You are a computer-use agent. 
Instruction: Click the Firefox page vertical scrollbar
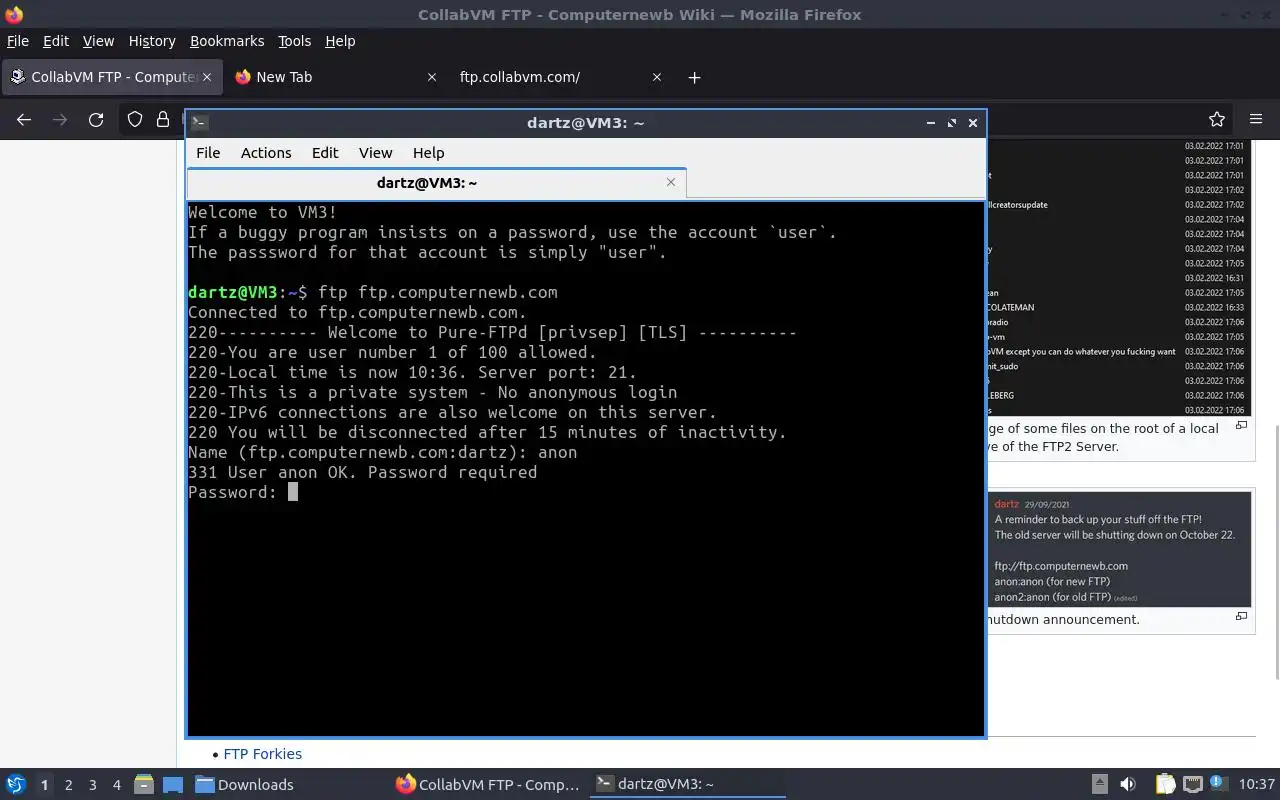[1276, 550]
